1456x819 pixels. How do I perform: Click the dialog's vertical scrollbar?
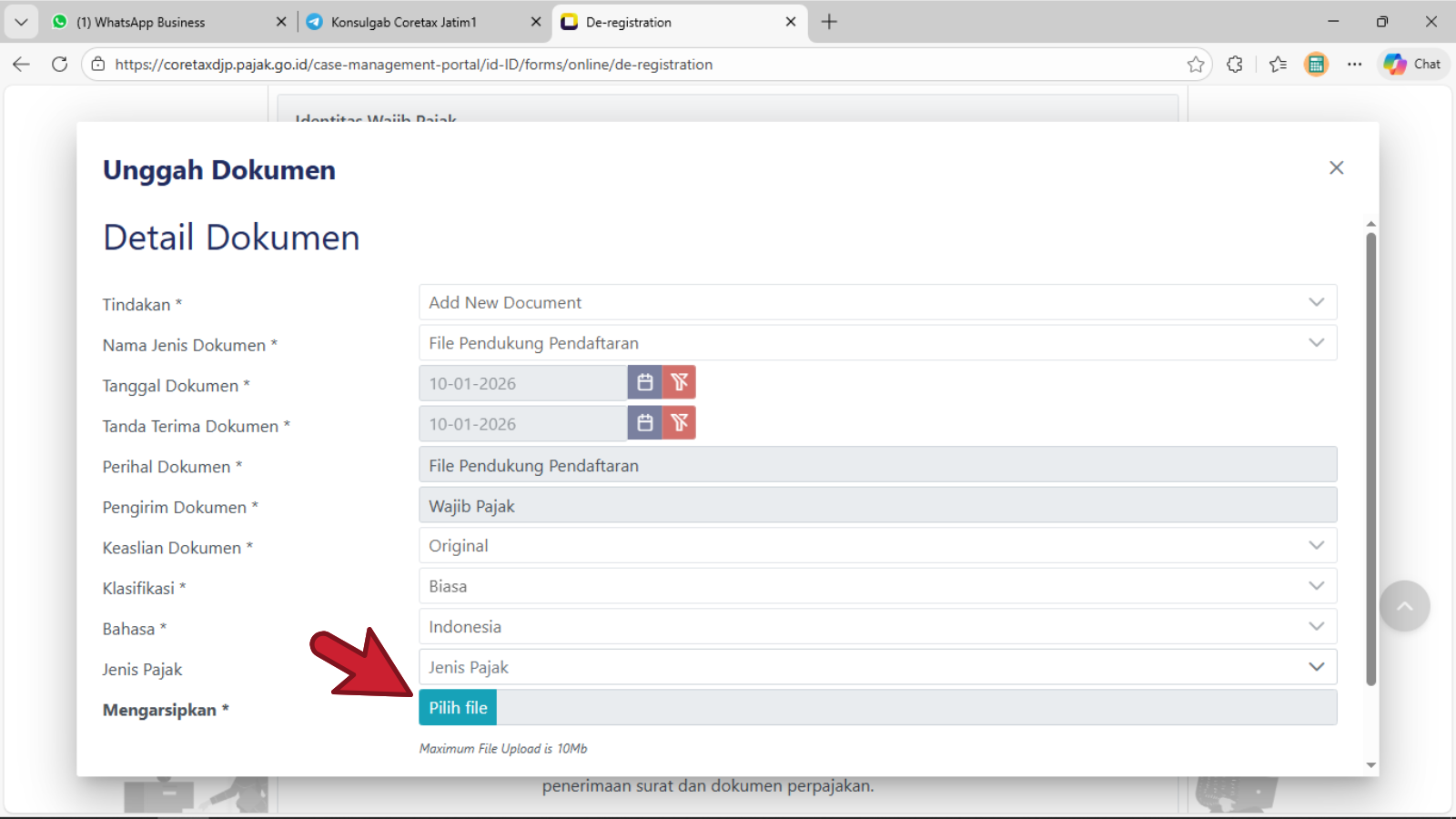(x=1370, y=455)
